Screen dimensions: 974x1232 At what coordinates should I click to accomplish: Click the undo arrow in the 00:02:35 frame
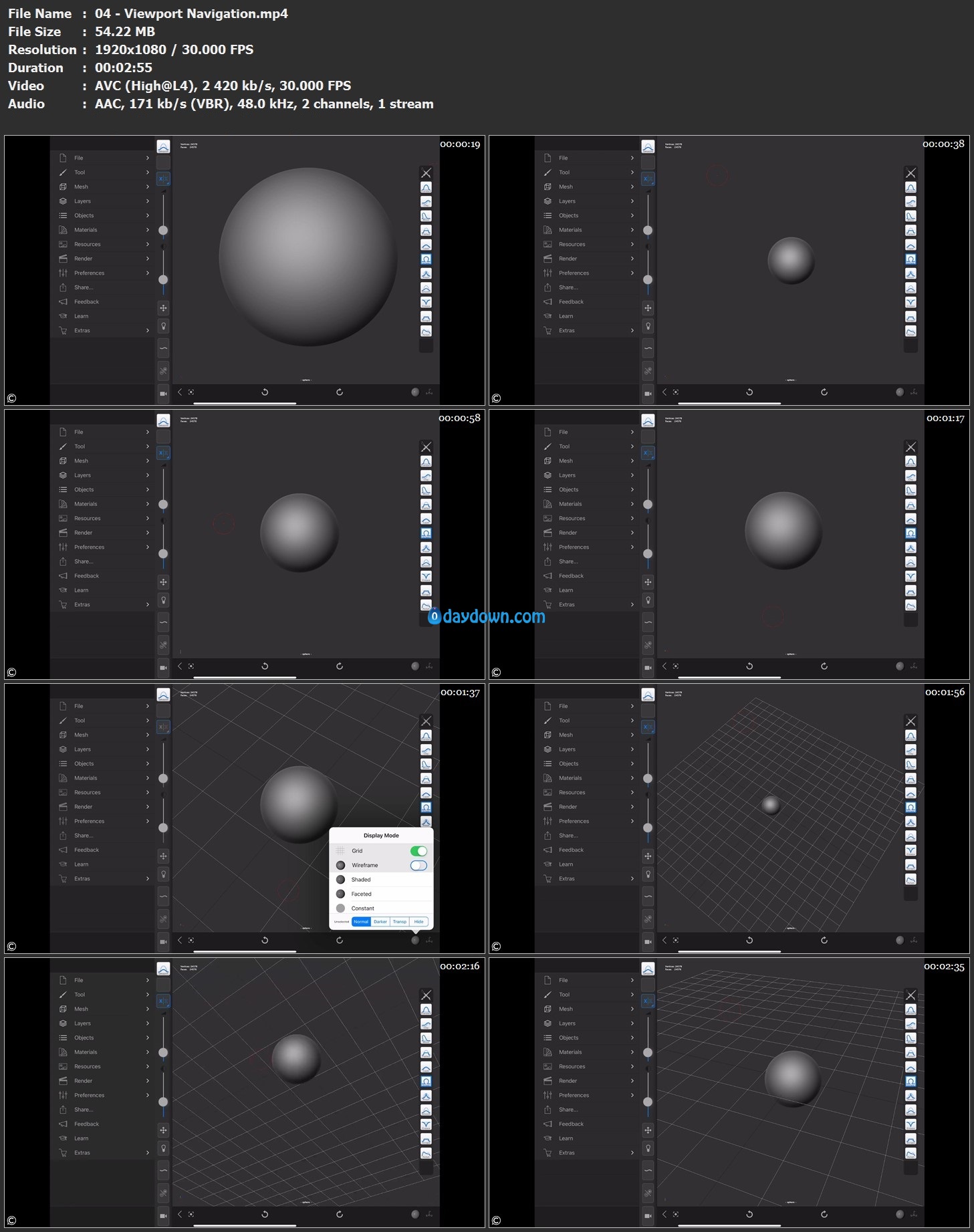[749, 1215]
